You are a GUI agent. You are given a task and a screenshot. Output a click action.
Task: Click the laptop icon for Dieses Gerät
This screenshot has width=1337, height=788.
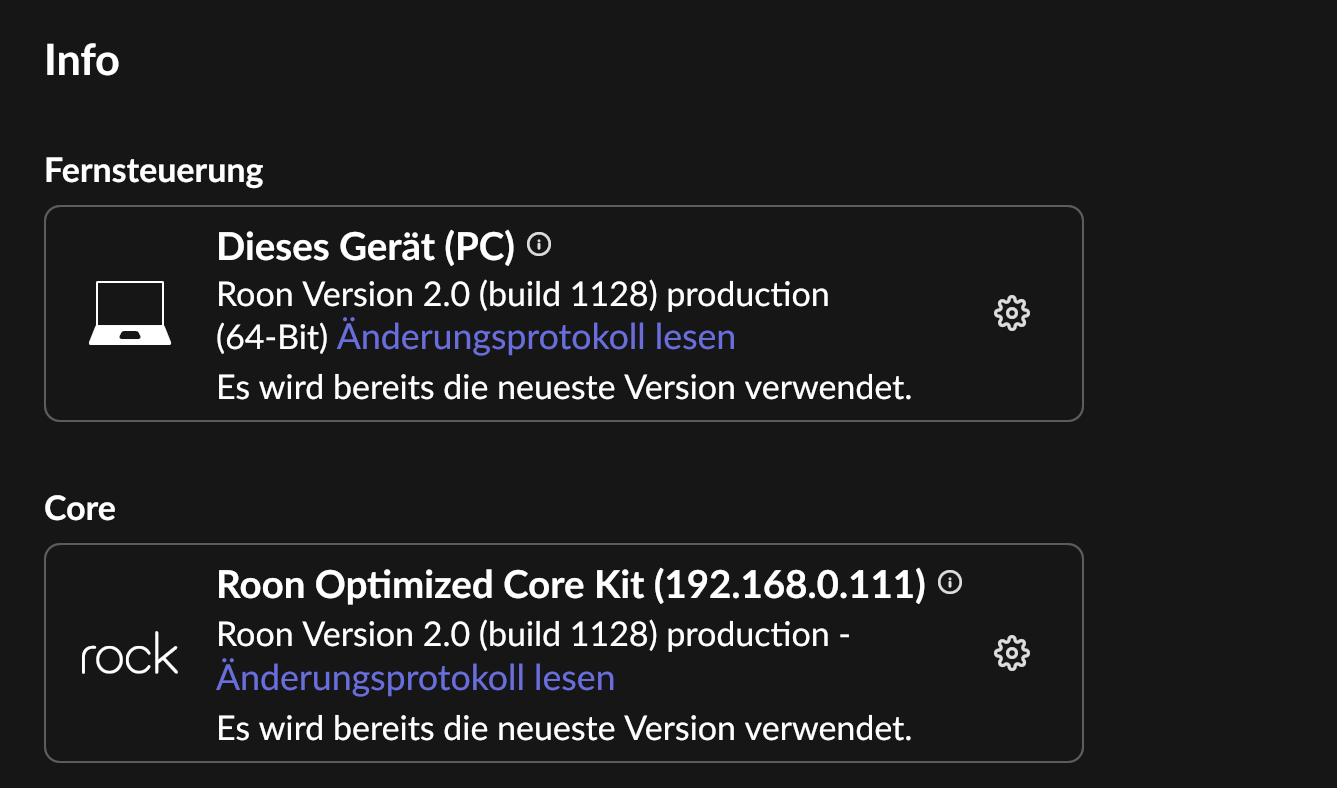click(x=130, y=313)
